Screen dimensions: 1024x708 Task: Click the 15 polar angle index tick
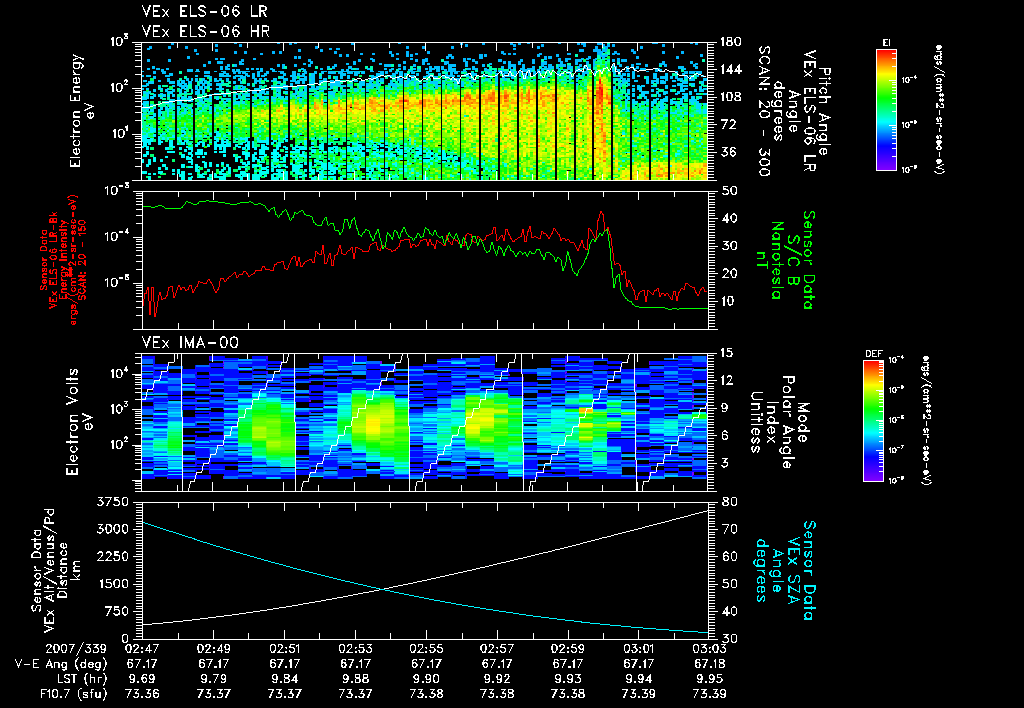(729, 353)
